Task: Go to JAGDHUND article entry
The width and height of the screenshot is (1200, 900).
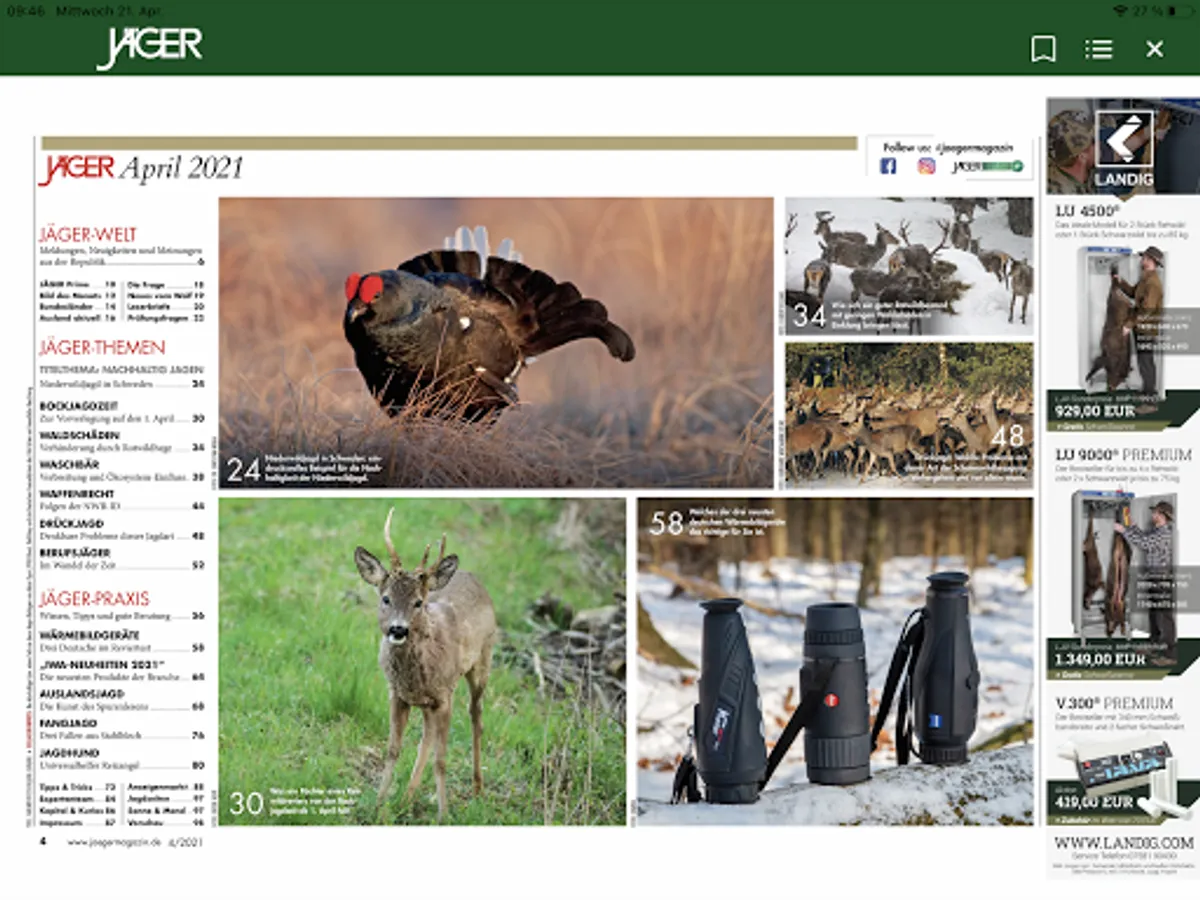Action: tap(121, 758)
